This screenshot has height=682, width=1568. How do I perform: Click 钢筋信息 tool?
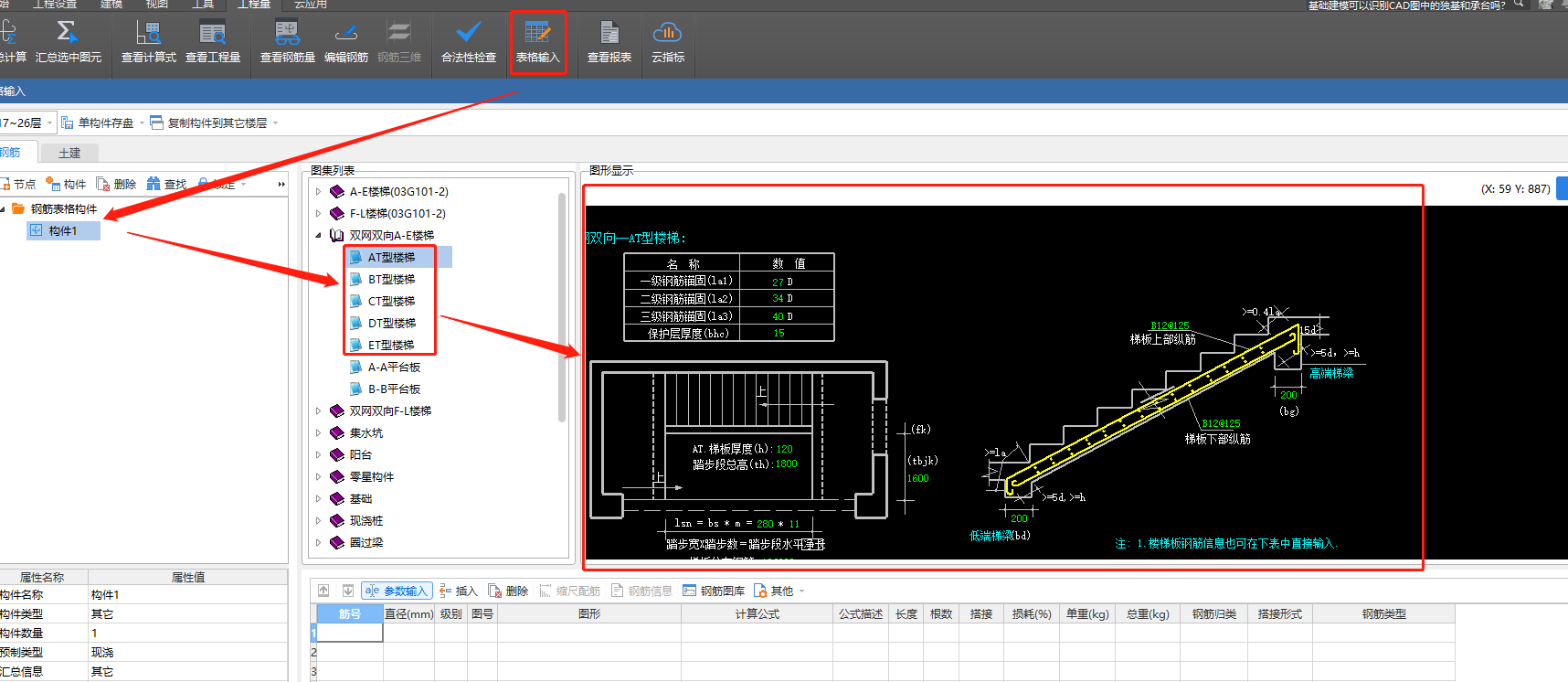point(641,591)
